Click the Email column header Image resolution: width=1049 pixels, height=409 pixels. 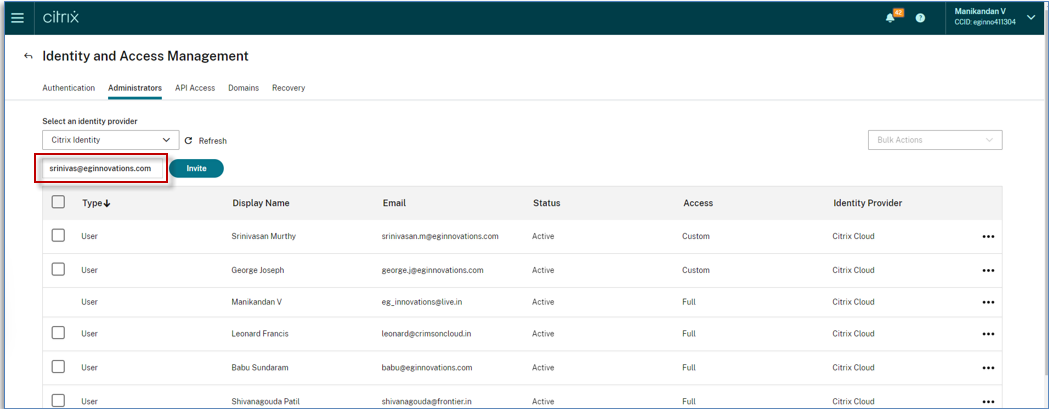(394, 203)
